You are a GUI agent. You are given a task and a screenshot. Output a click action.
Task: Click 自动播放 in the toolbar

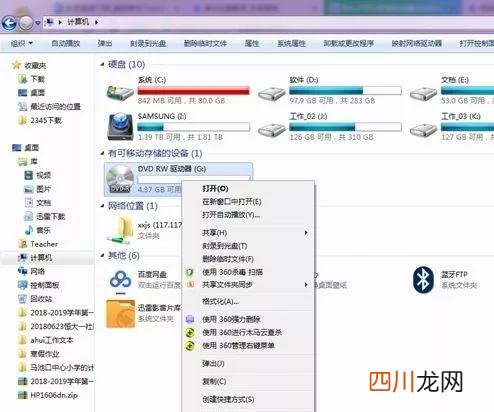coord(66,43)
